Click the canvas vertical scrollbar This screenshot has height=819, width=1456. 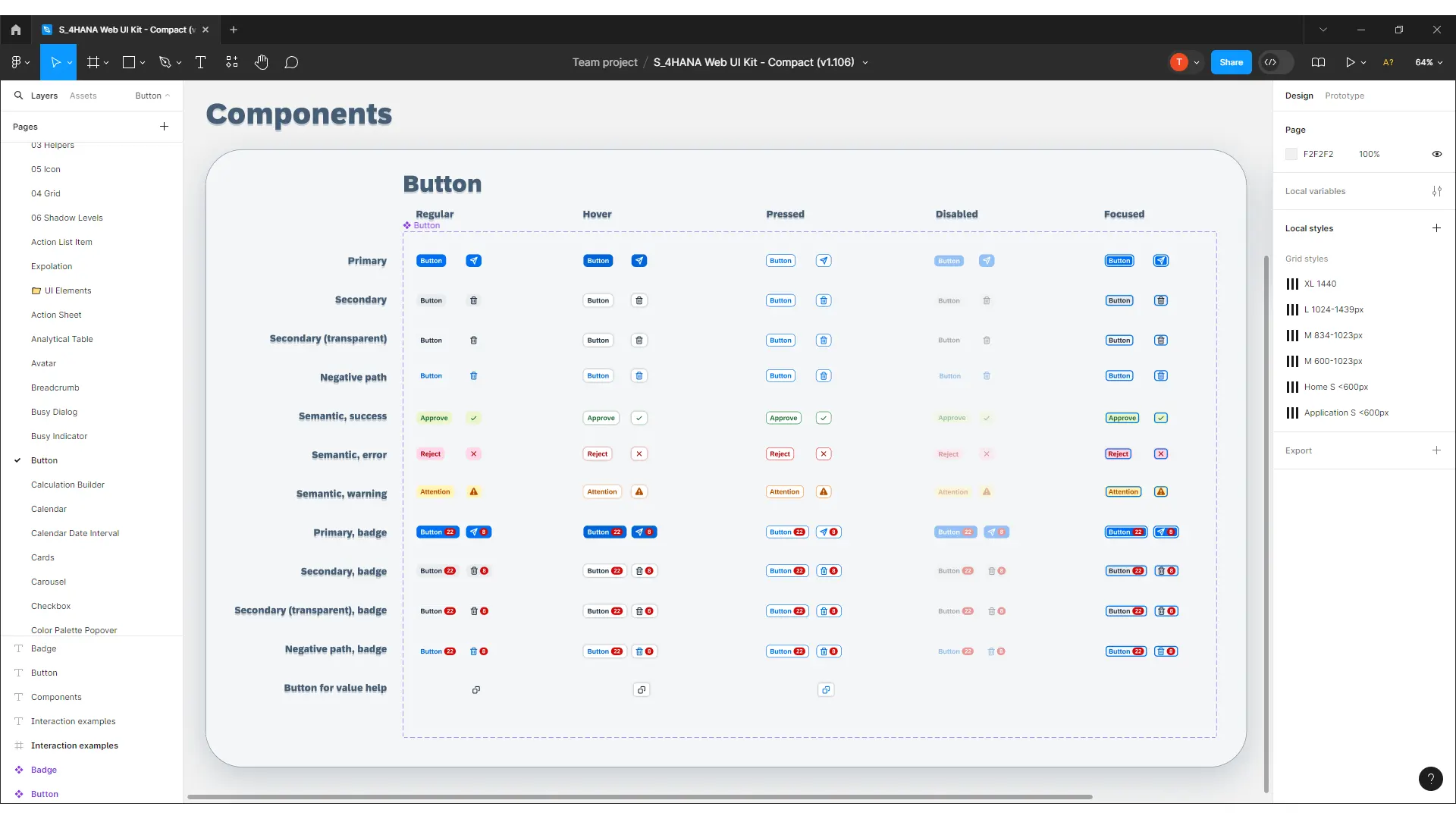(1266, 523)
